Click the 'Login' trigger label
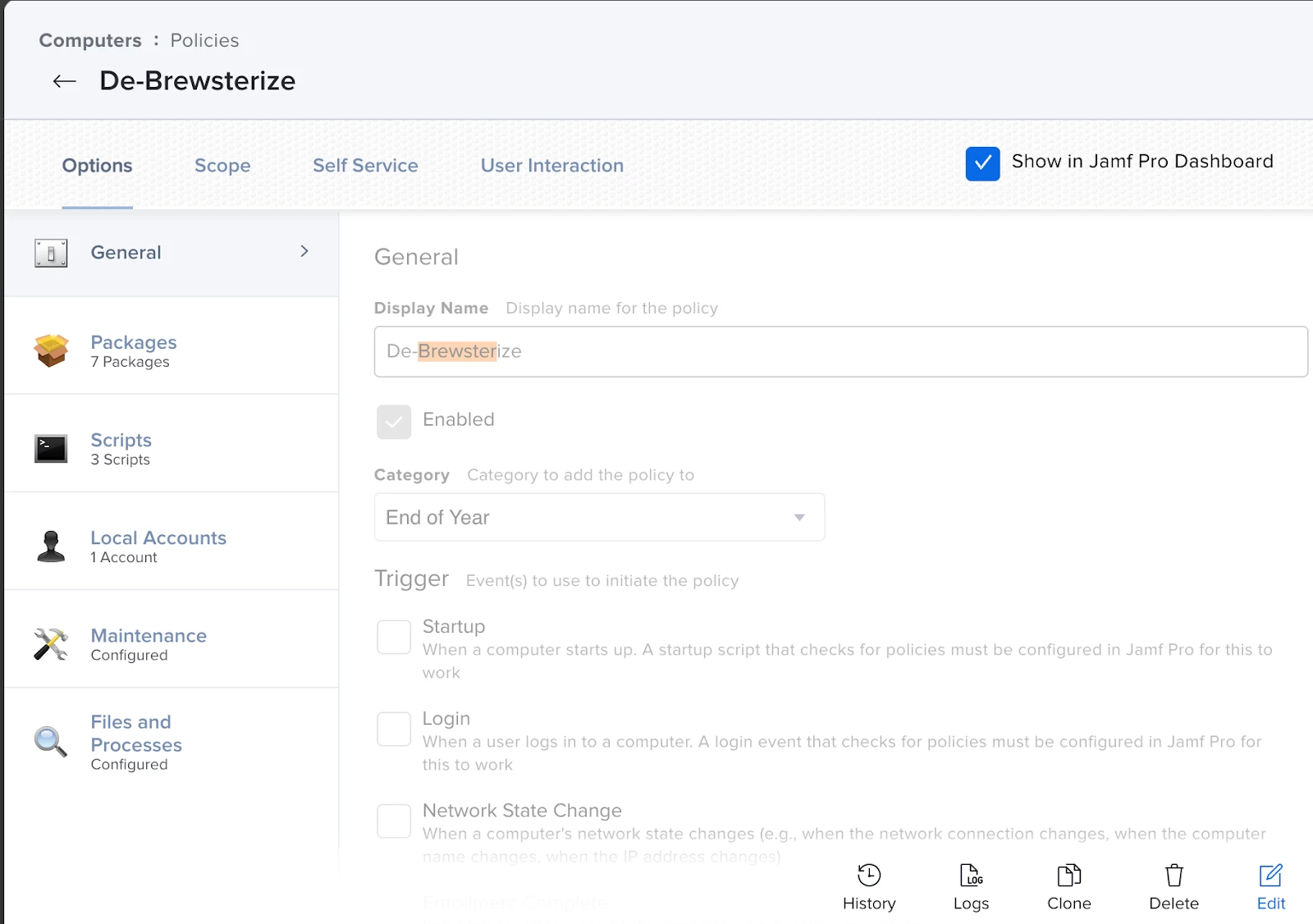Viewport: 1313px width, 924px height. click(x=446, y=719)
